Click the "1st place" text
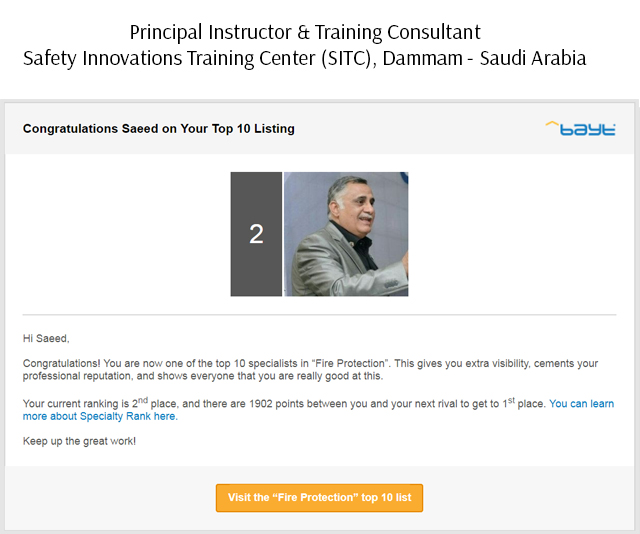 click(x=518, y=404)
